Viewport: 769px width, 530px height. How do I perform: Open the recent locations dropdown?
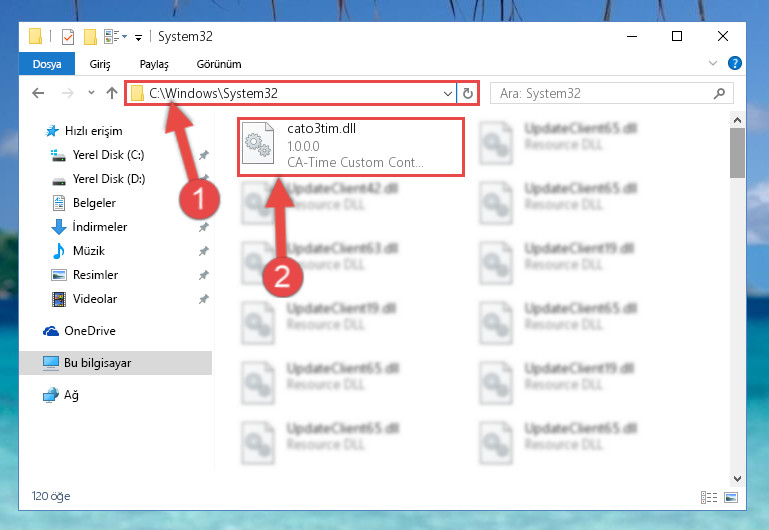[91, 93]
